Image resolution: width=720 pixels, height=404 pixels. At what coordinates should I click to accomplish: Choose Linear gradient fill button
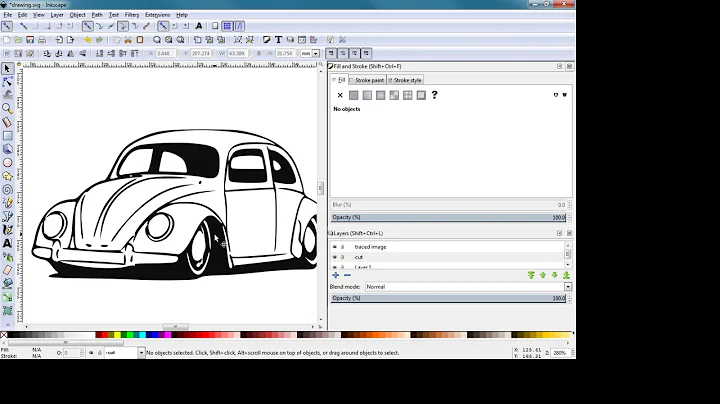367,95
